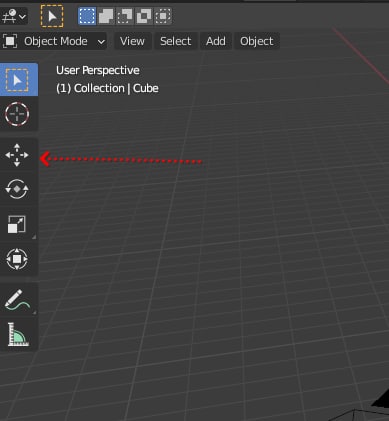Click the User Perspective label
Viewport: 389px width, 421px height.
pos(98,70)
